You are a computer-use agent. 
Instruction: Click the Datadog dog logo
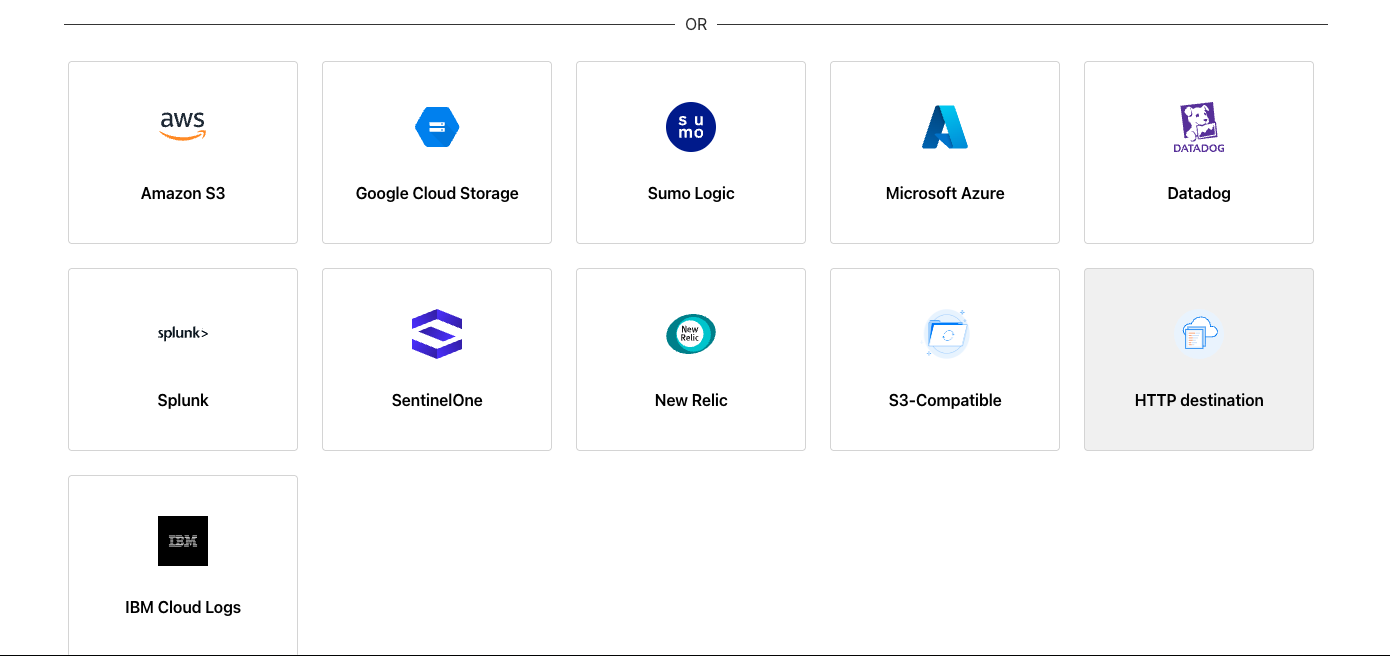coord(1199,127)
